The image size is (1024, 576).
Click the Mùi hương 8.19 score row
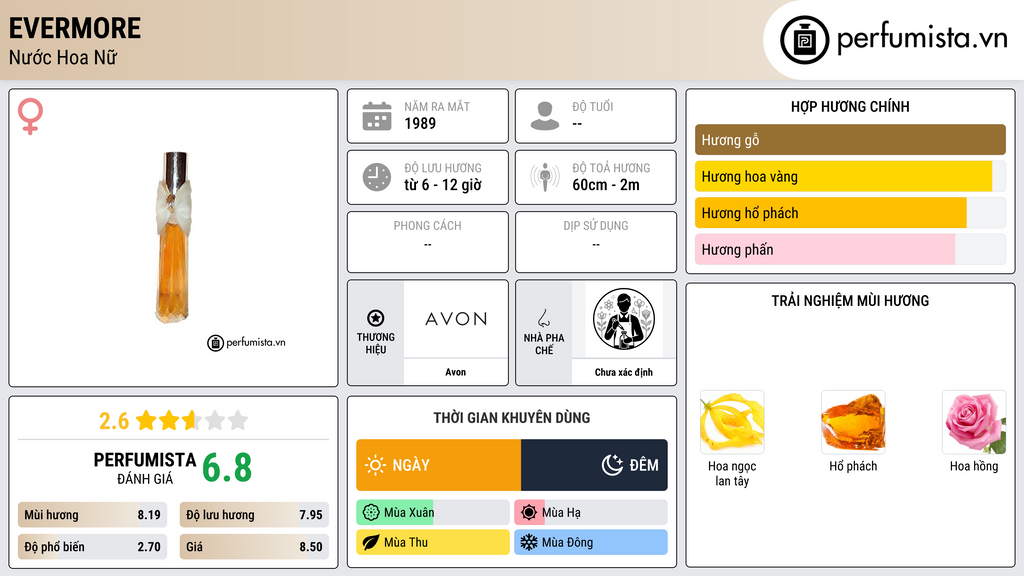(x=93, y=515)
